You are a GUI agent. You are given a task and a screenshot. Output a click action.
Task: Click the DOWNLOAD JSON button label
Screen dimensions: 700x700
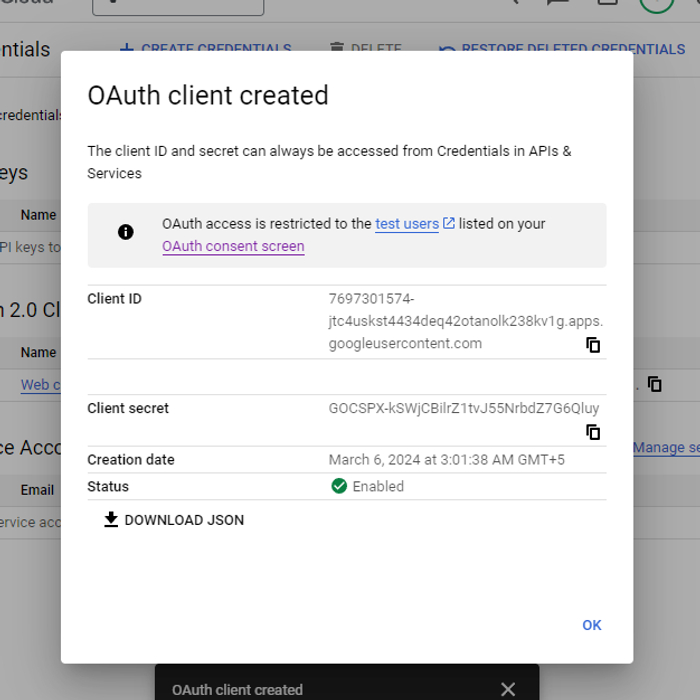[x=184, y=520]
